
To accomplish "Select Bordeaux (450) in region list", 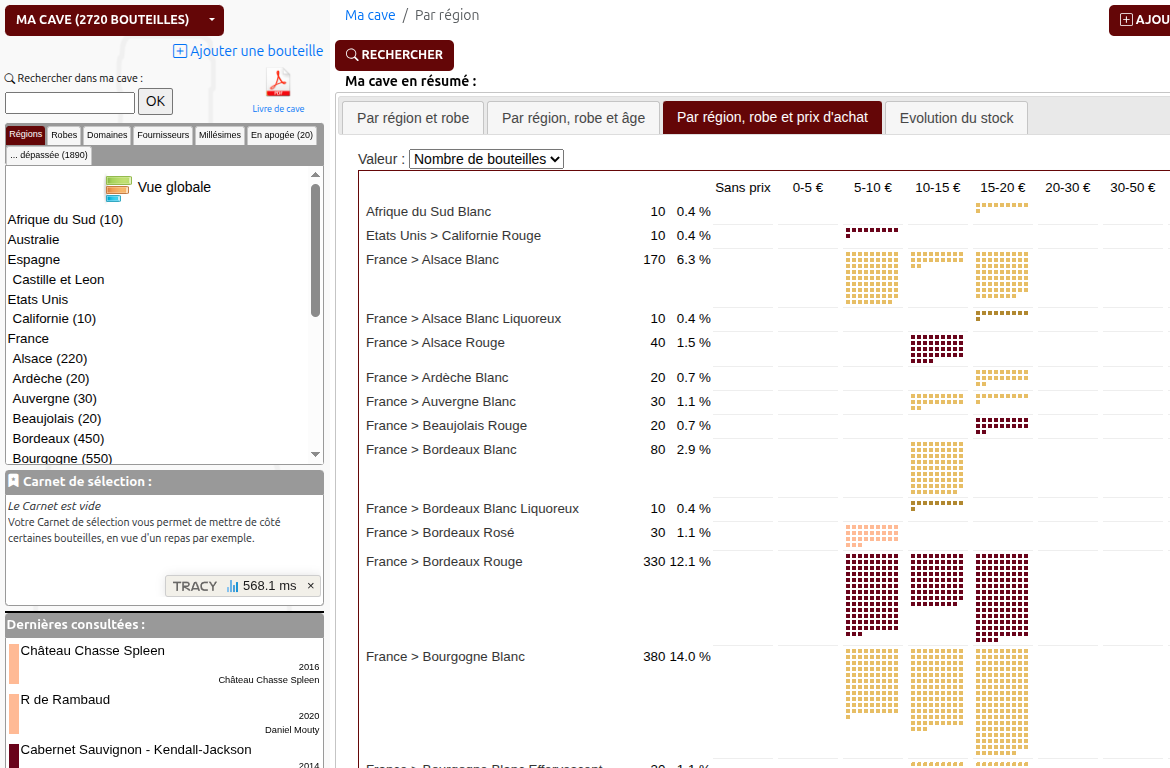I will click(x=58, y=439).
